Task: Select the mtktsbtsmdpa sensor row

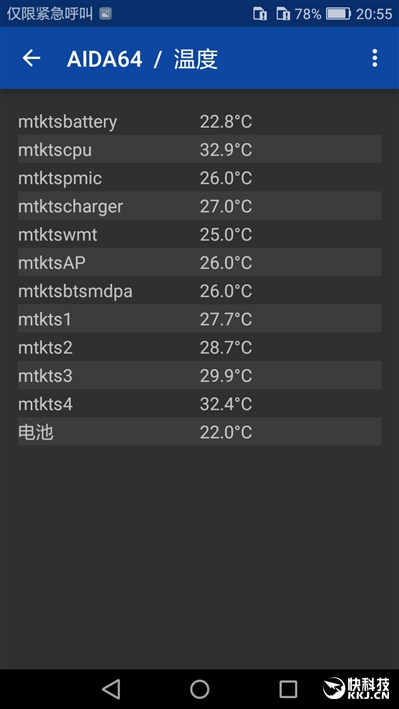Action: click(200, 291)
